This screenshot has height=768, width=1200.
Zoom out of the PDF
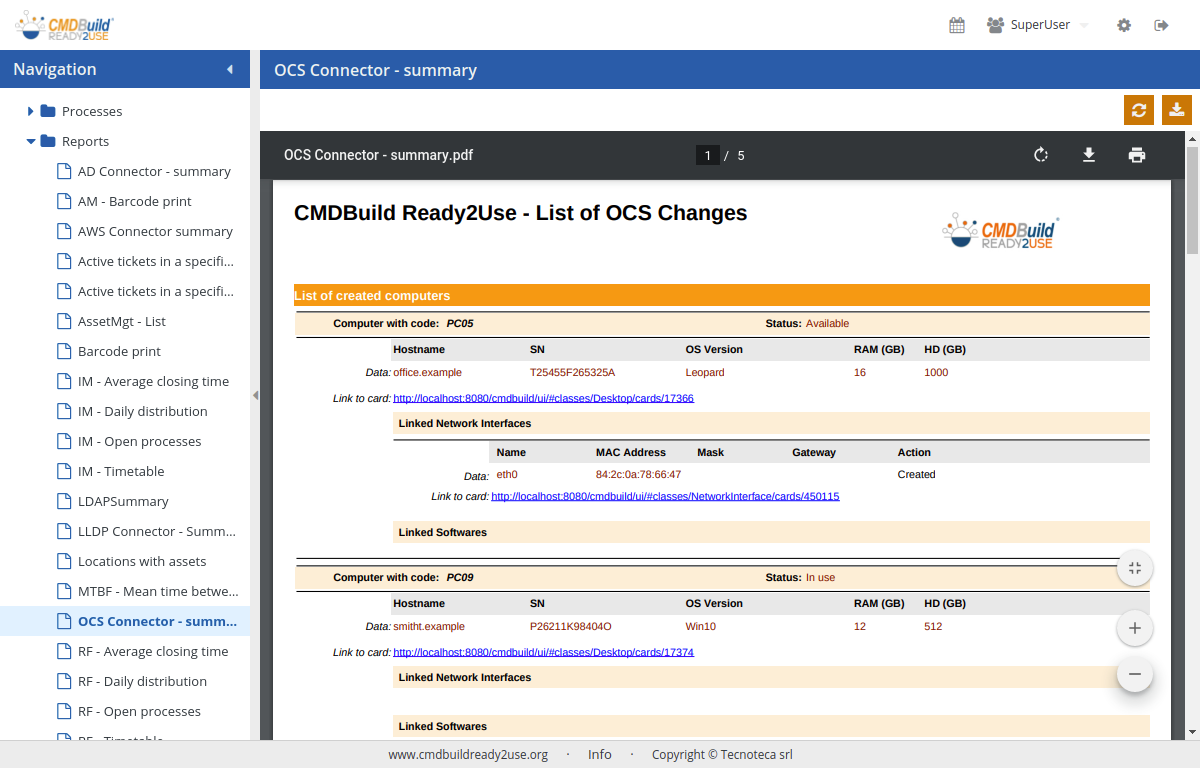click(x=1134, y=674)
